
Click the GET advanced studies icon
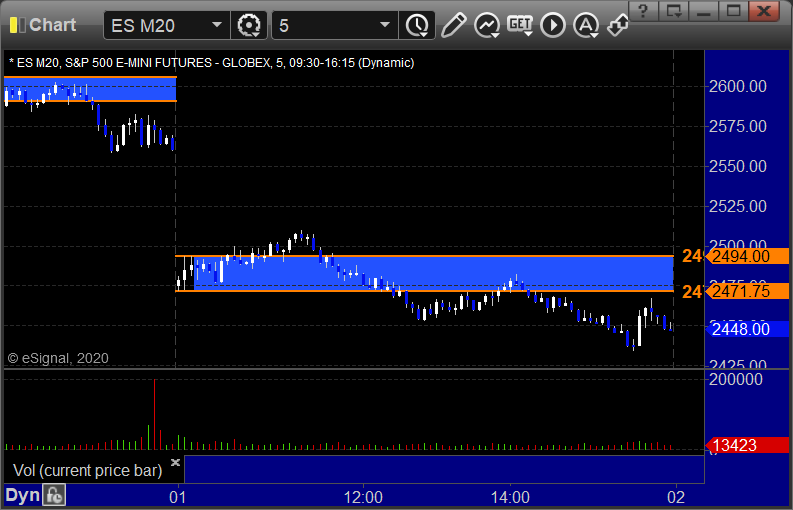click(520, 25)
